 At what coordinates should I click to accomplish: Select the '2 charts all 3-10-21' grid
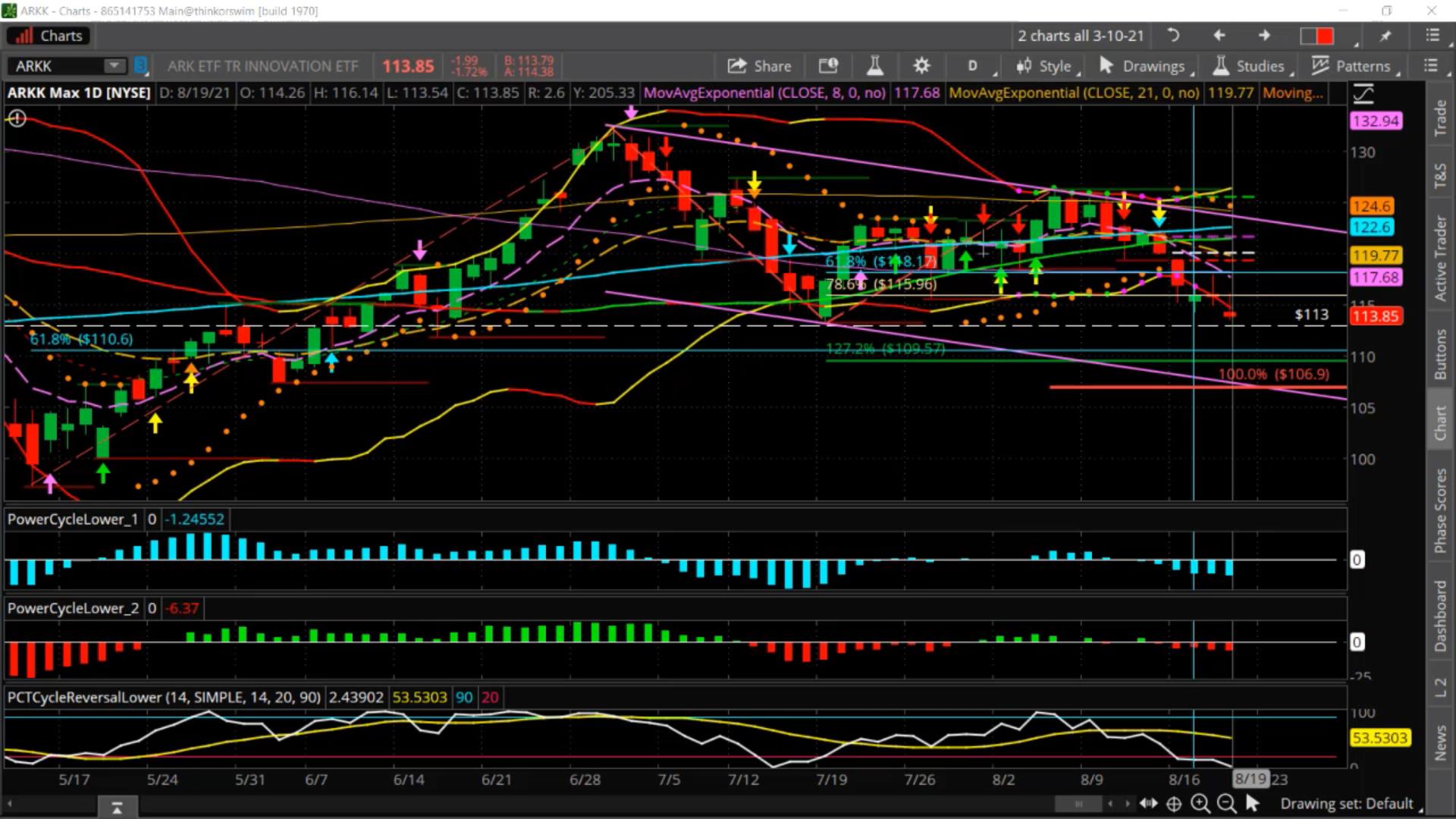(1080, 36)
